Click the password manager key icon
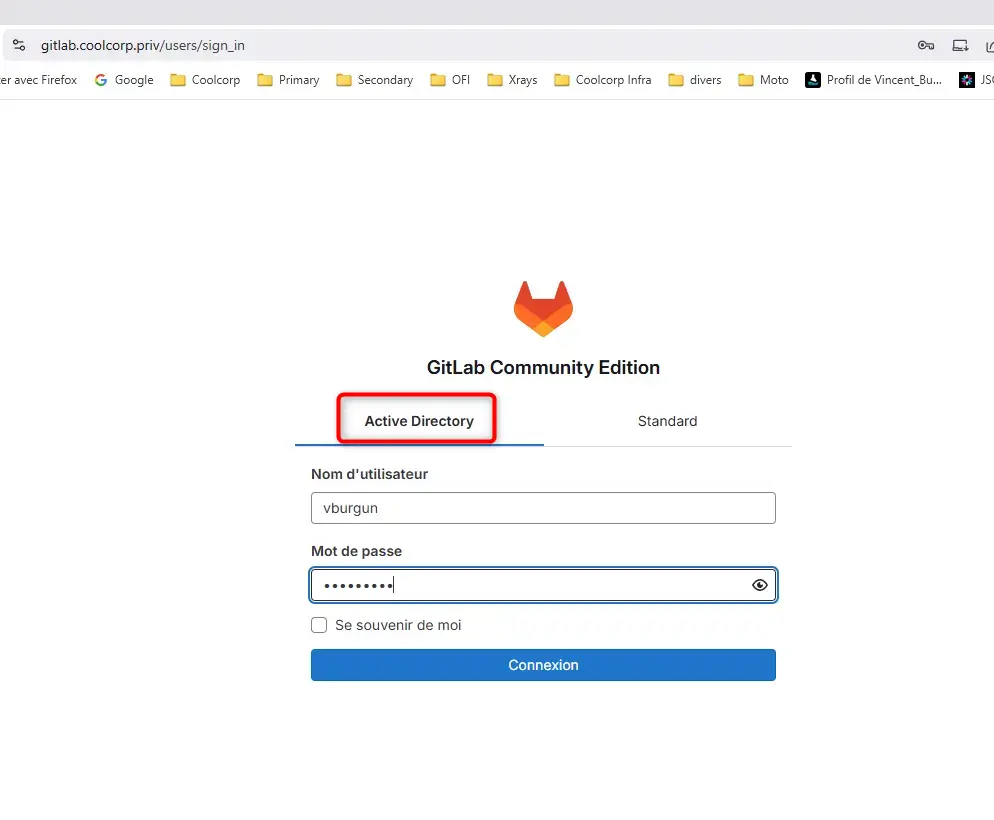Viewport: 994px width, 820px height. (926, 45)
